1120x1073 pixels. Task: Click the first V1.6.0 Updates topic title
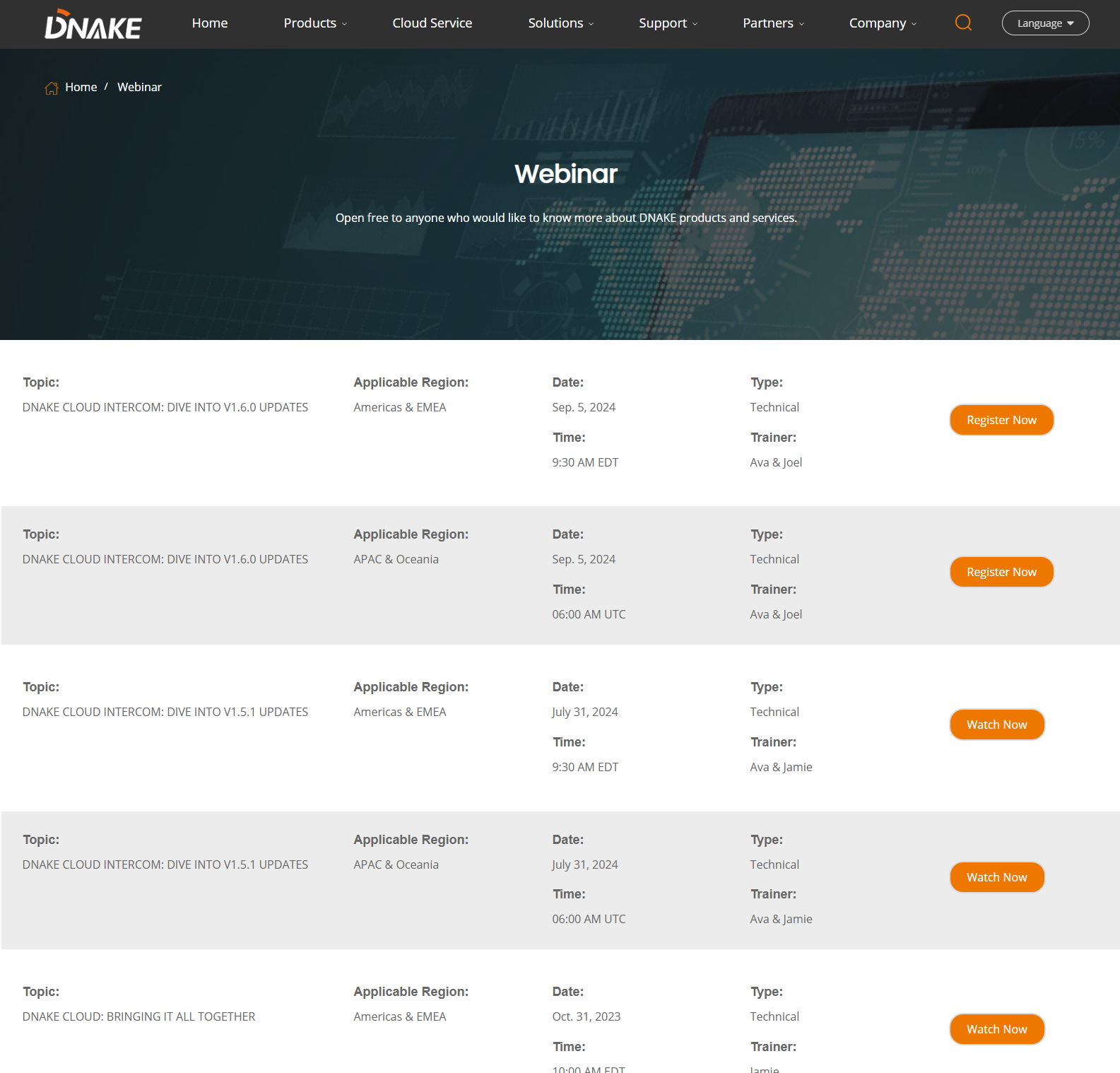[165, 407]
